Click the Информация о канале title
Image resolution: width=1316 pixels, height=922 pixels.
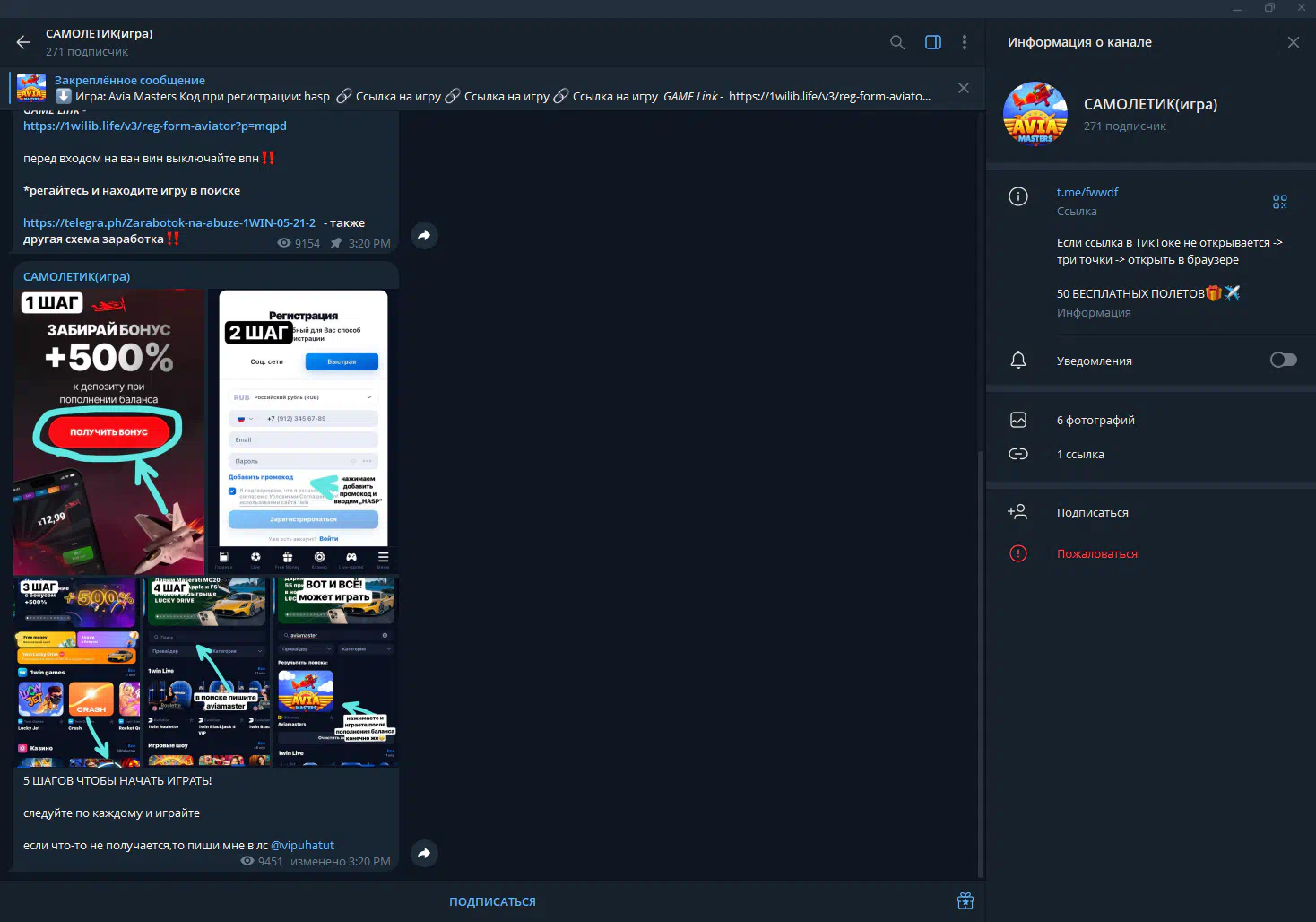pos(1079,42)
